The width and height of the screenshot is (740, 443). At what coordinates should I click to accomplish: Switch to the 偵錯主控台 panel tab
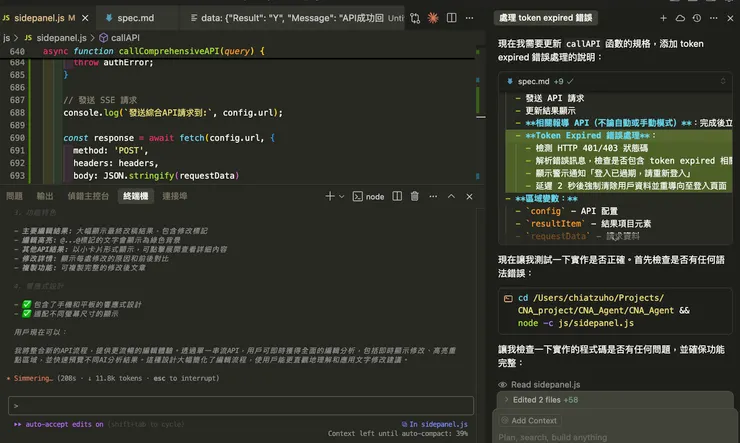click(88, 196)
